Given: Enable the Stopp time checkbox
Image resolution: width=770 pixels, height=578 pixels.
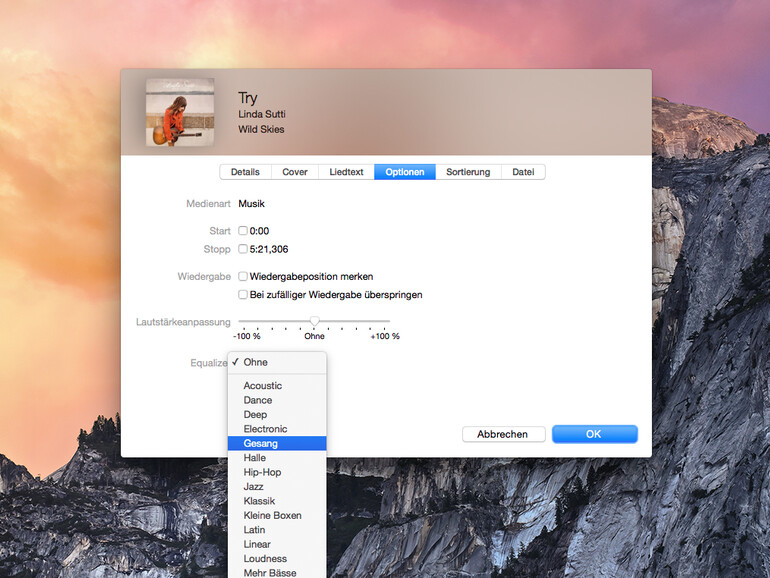Looking at the screenshot, I should (243, 248).
